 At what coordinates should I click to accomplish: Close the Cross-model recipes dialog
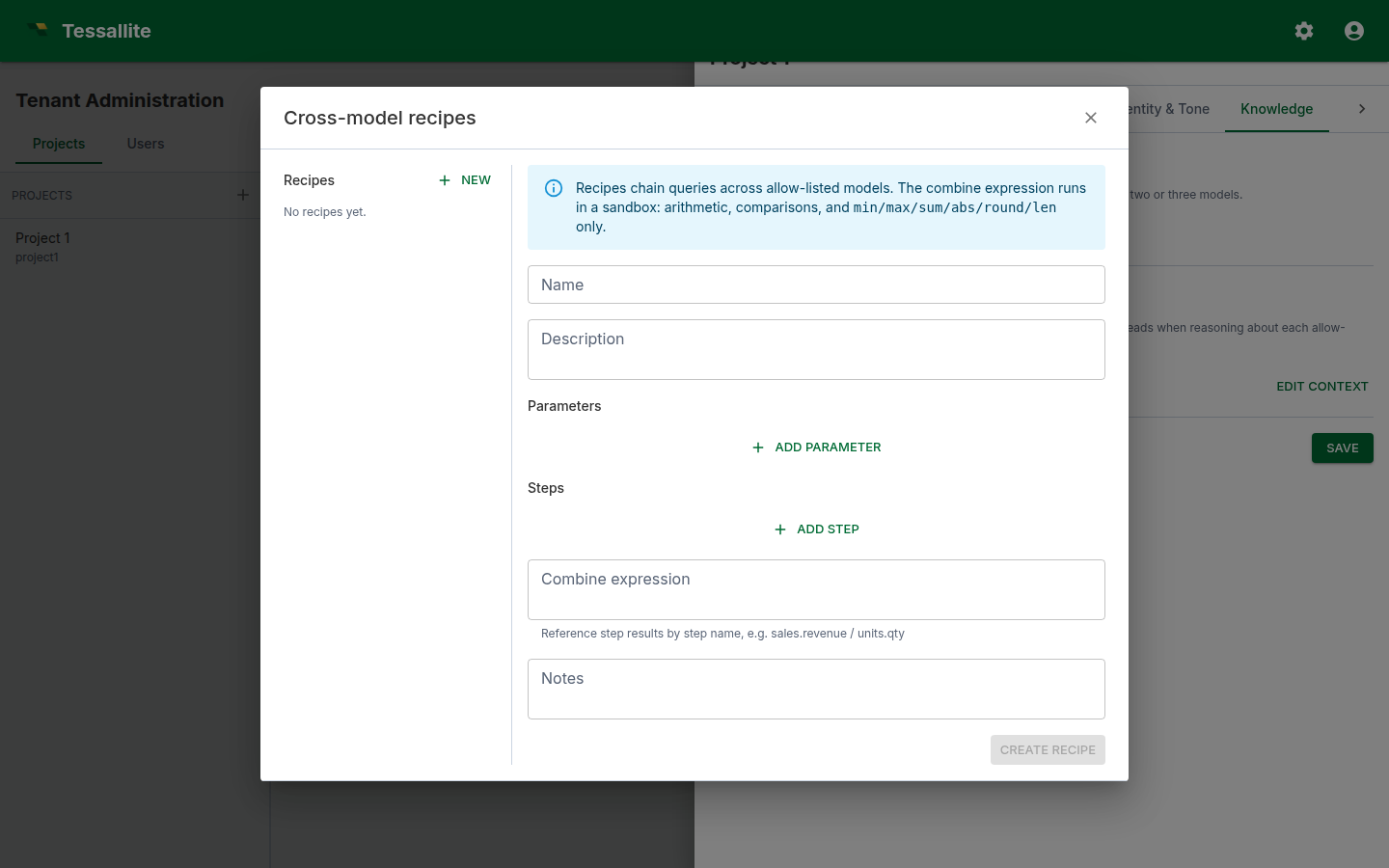click(1091, 118)
